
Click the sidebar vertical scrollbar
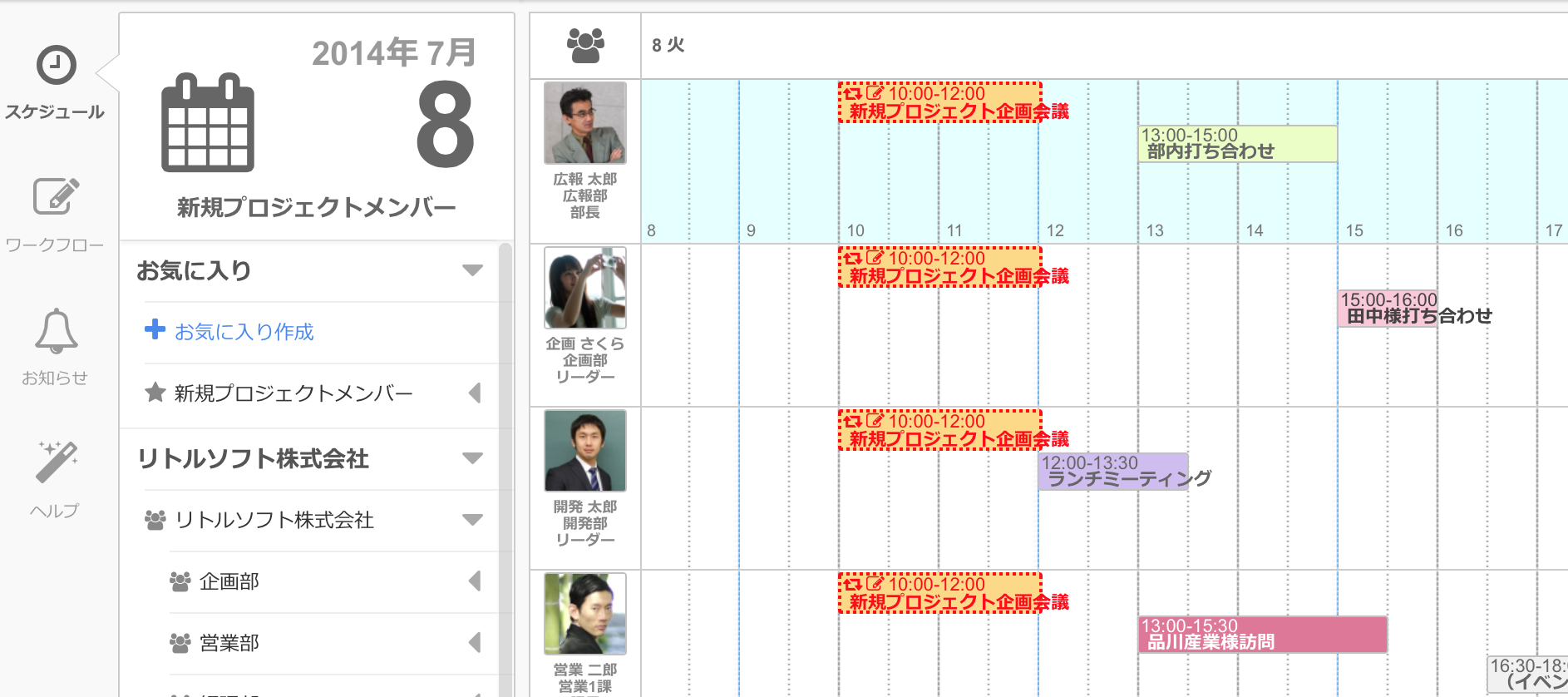coord(505,470)
